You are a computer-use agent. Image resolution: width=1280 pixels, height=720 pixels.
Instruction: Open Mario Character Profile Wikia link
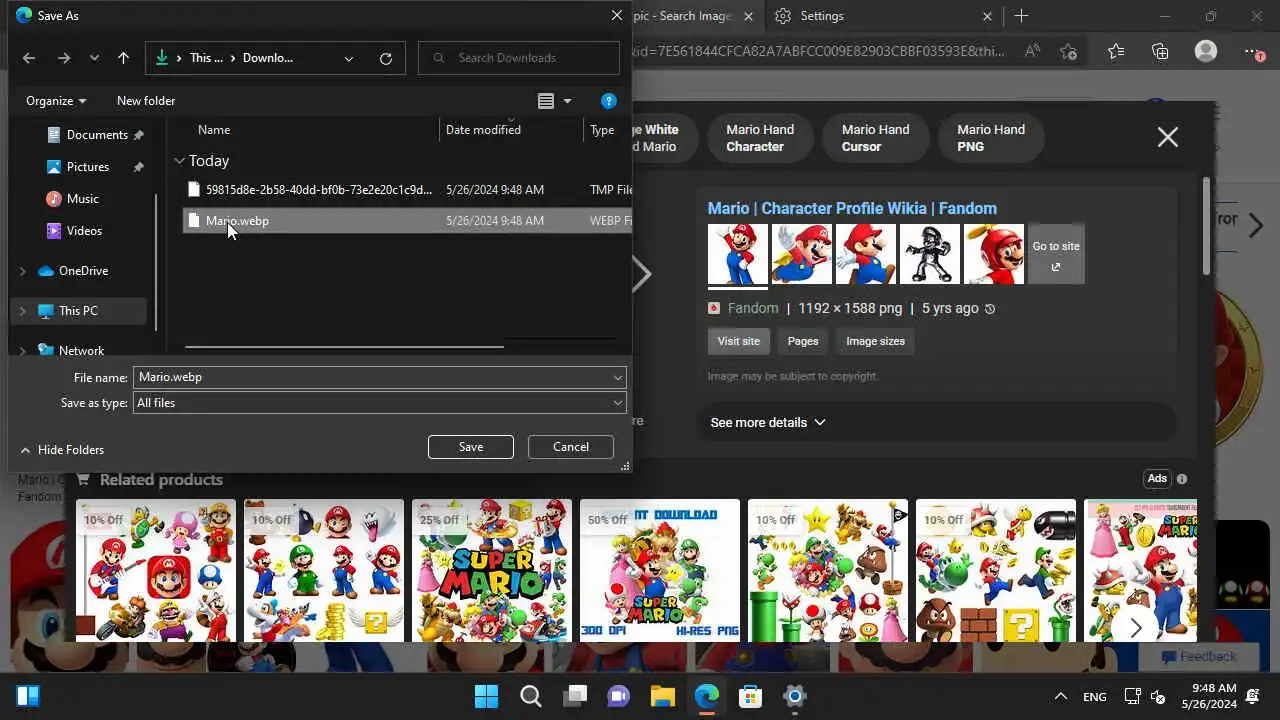[x=852, y=208]
